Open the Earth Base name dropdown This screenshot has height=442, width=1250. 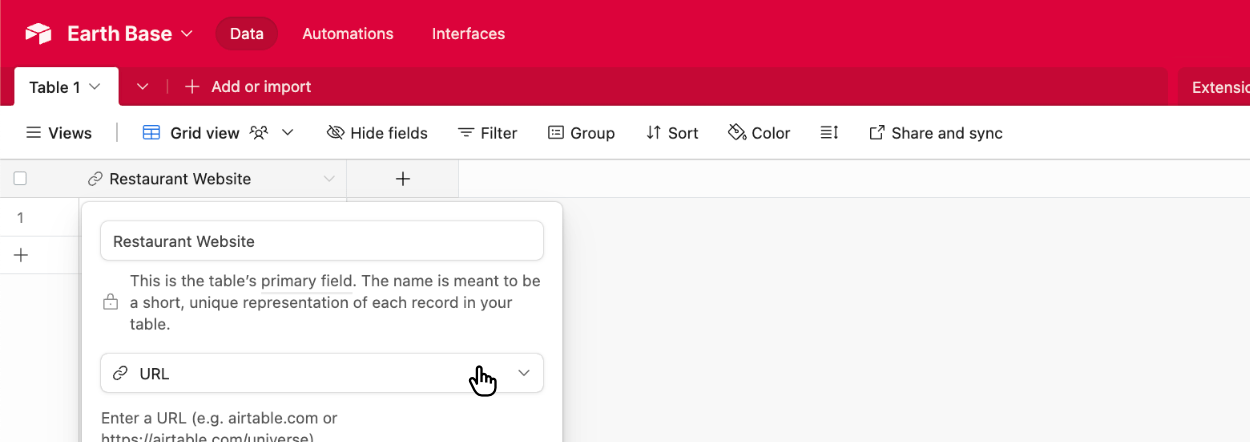tap(130, 33)
